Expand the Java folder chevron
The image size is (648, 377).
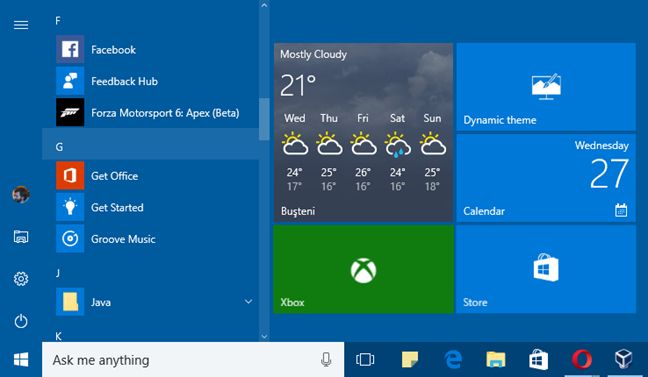tap(248, 302)
